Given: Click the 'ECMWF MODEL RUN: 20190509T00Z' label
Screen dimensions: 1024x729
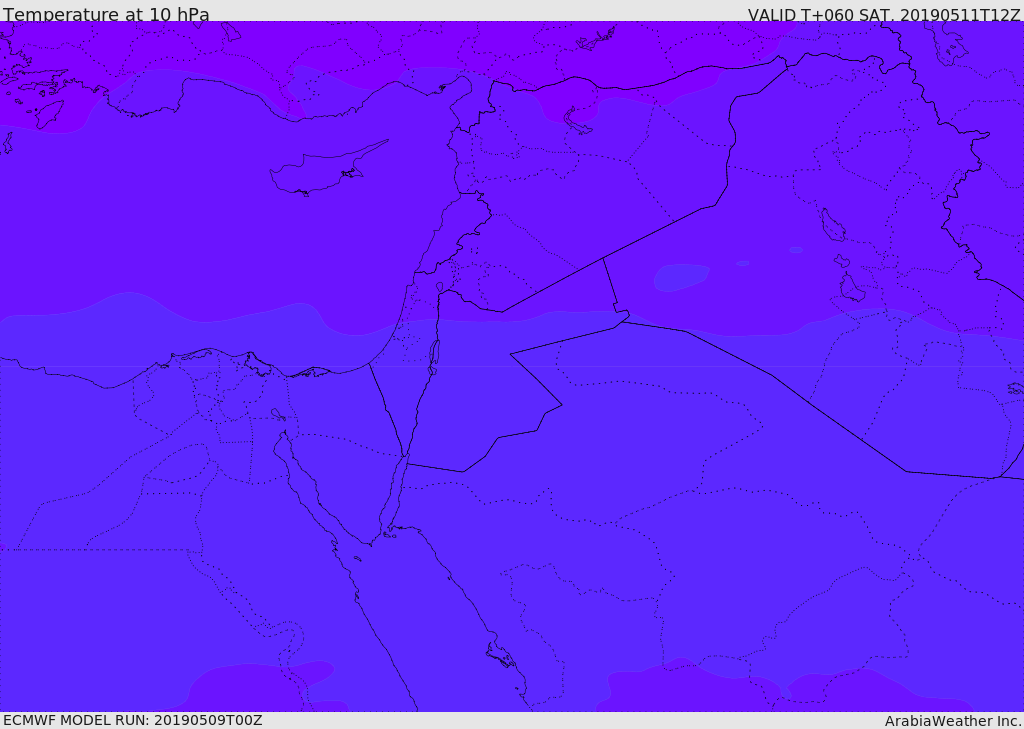Looking at the screenshot, I should coord(133,720).
